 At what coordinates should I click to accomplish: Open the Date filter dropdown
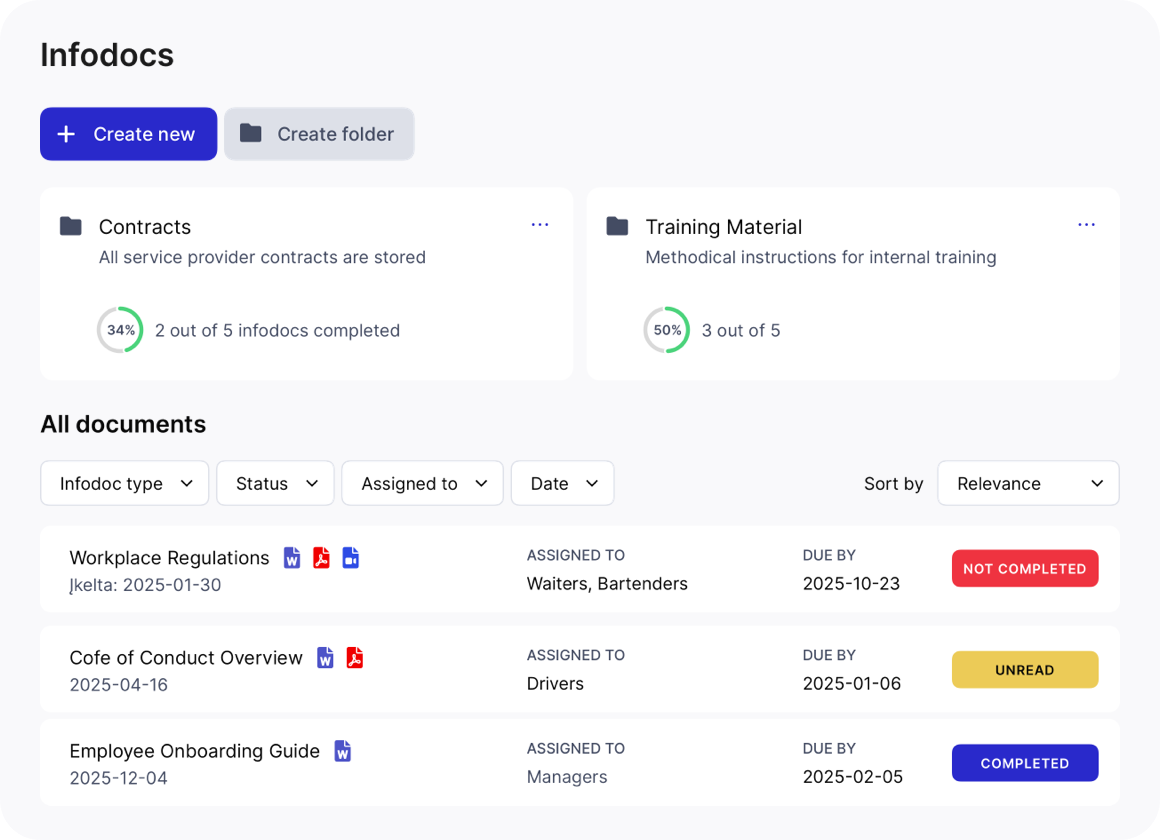coord(563,484)
